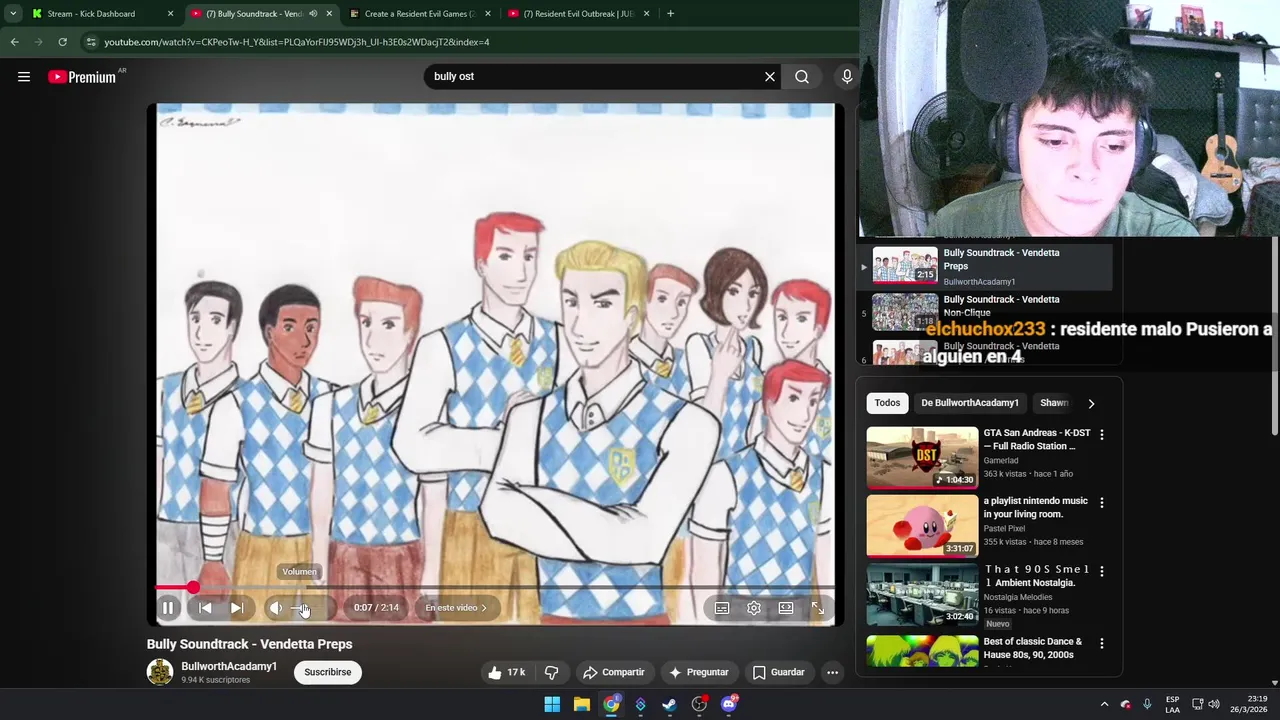Go back in browser history
This screenshot has height=720, width=1280.
pos(14,42)
